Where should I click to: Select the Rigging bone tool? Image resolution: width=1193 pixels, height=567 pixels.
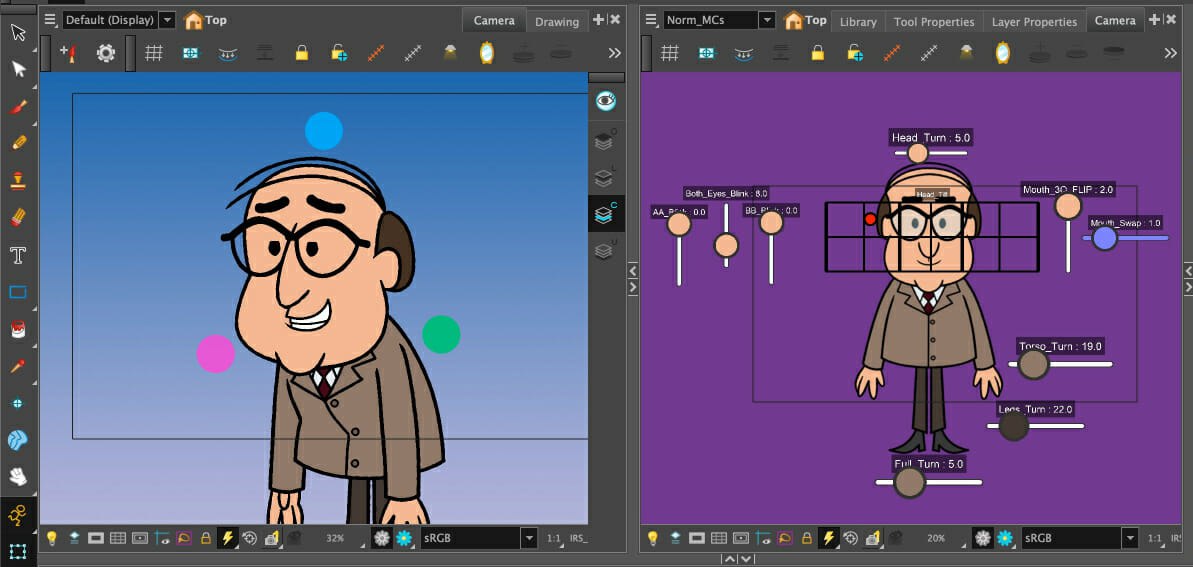18,515
